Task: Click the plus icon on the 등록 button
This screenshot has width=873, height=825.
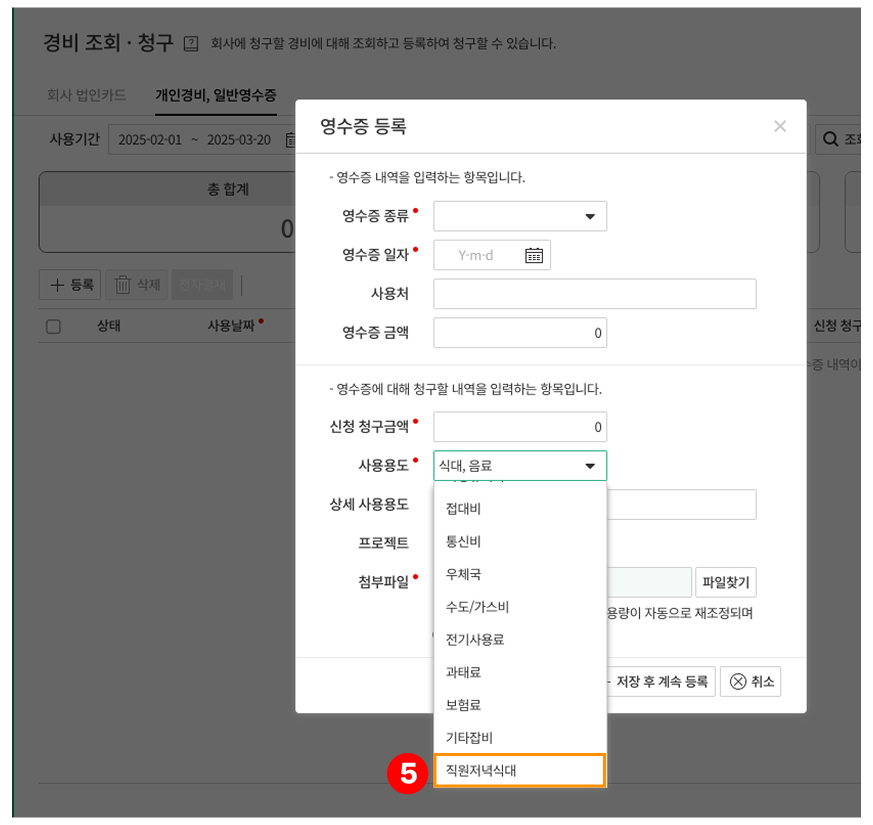Action: [56, 284]
